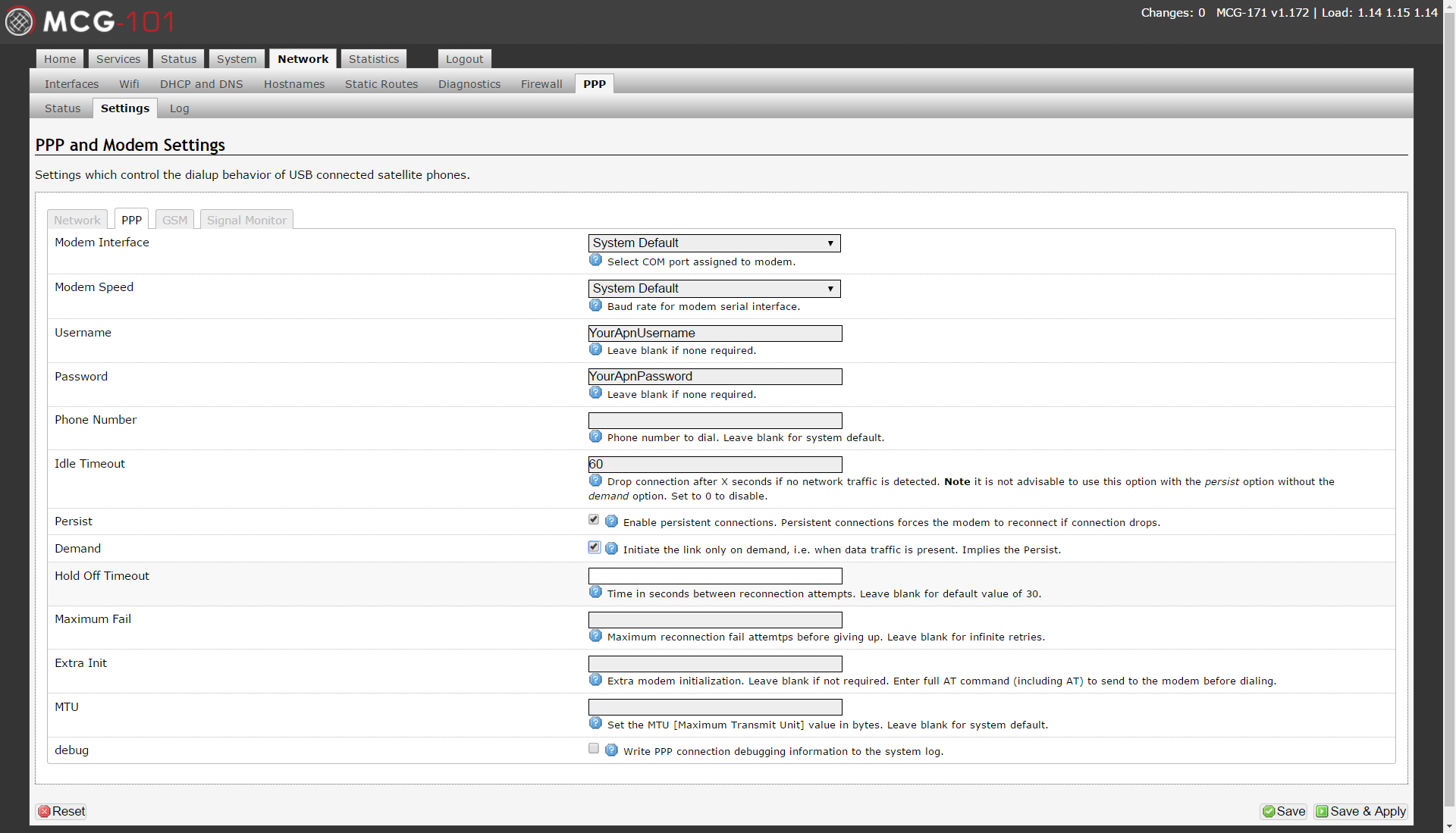The image size is (1456, 833).
Task: Select the PPP Settings sub-tab
Action: coord(125,108)
